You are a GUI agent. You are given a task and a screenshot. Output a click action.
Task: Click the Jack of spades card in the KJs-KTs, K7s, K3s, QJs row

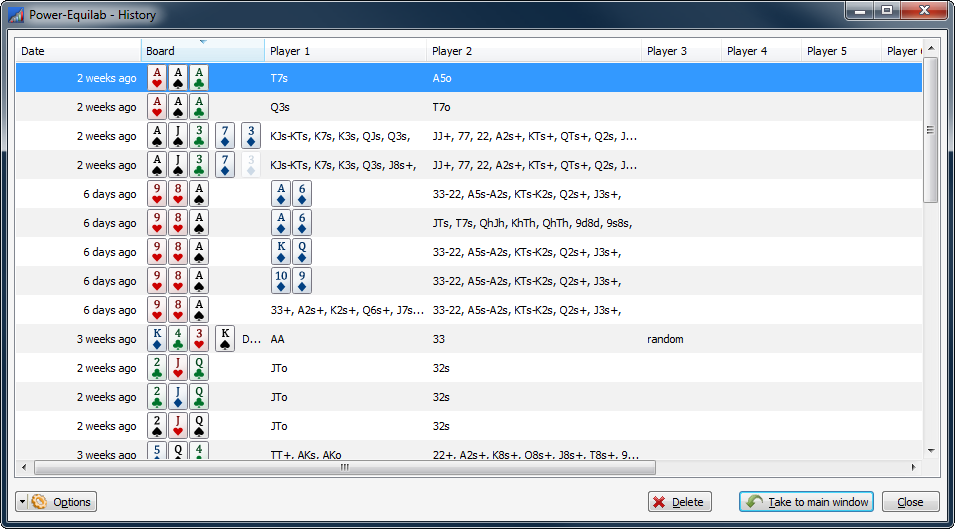(x=178, y=136)
